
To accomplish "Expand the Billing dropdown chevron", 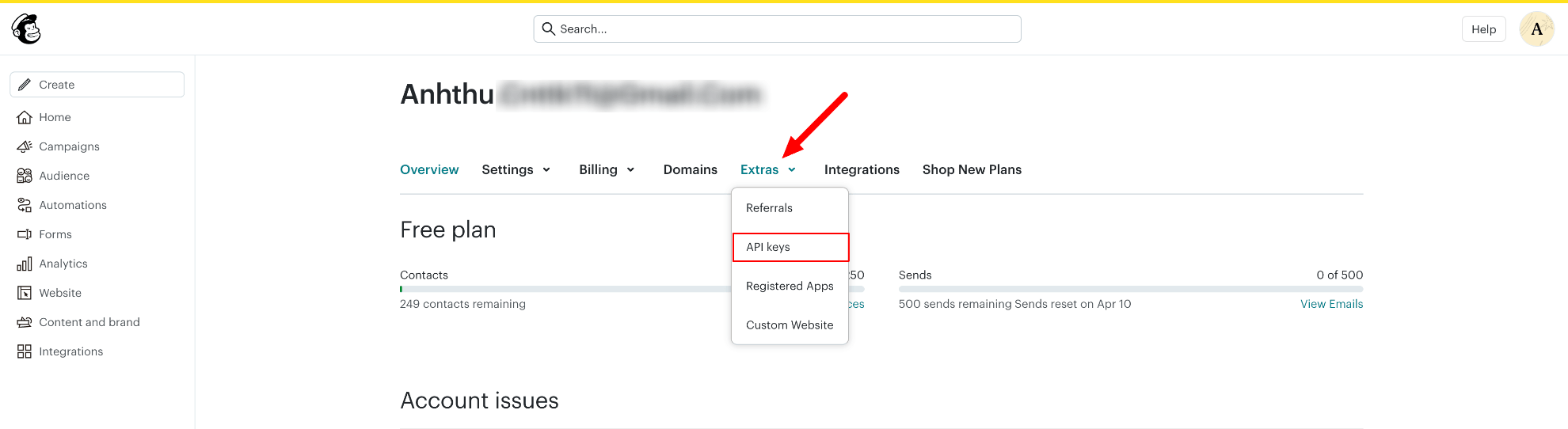I will click(x=630, y=170).
